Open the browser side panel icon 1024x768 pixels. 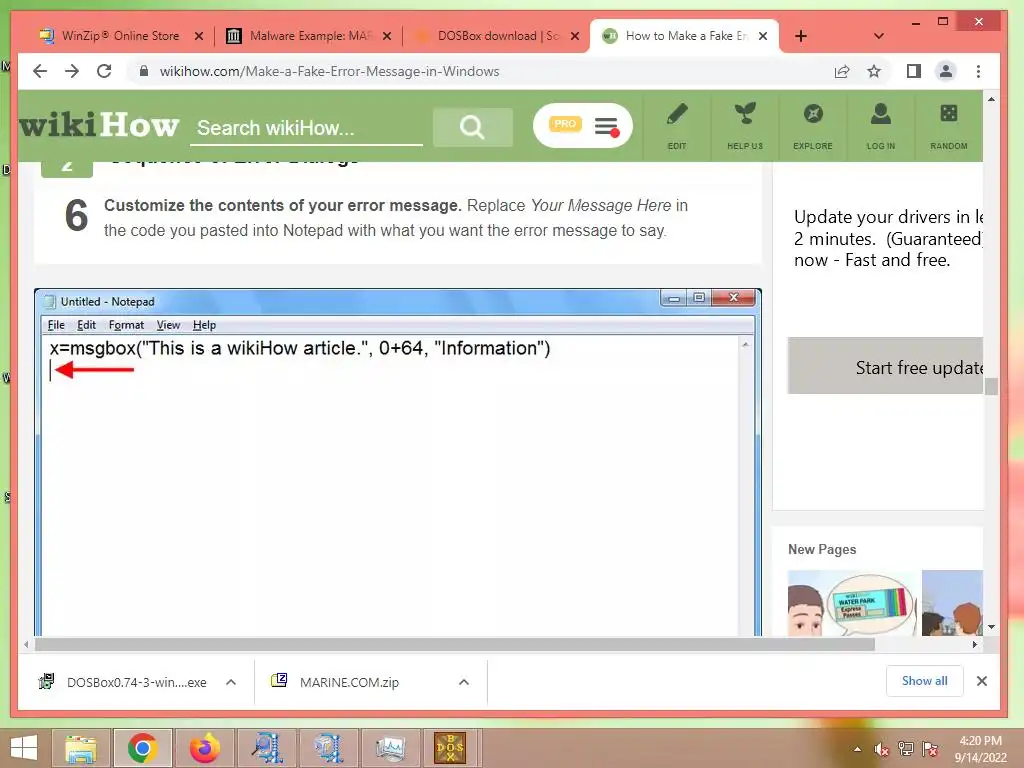coord(914,71)
